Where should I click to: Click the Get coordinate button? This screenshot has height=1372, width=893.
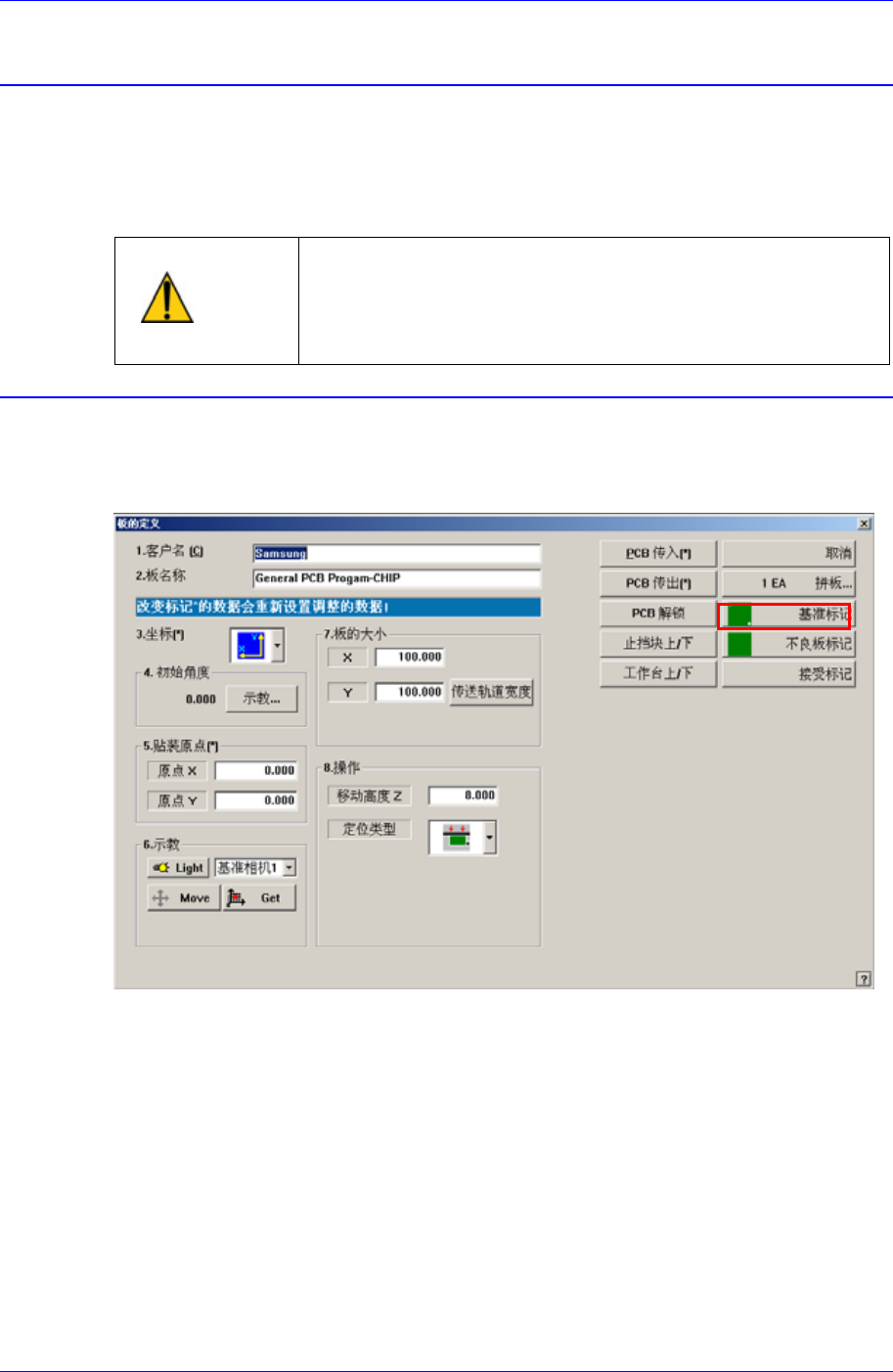click(x=259, y=897)
